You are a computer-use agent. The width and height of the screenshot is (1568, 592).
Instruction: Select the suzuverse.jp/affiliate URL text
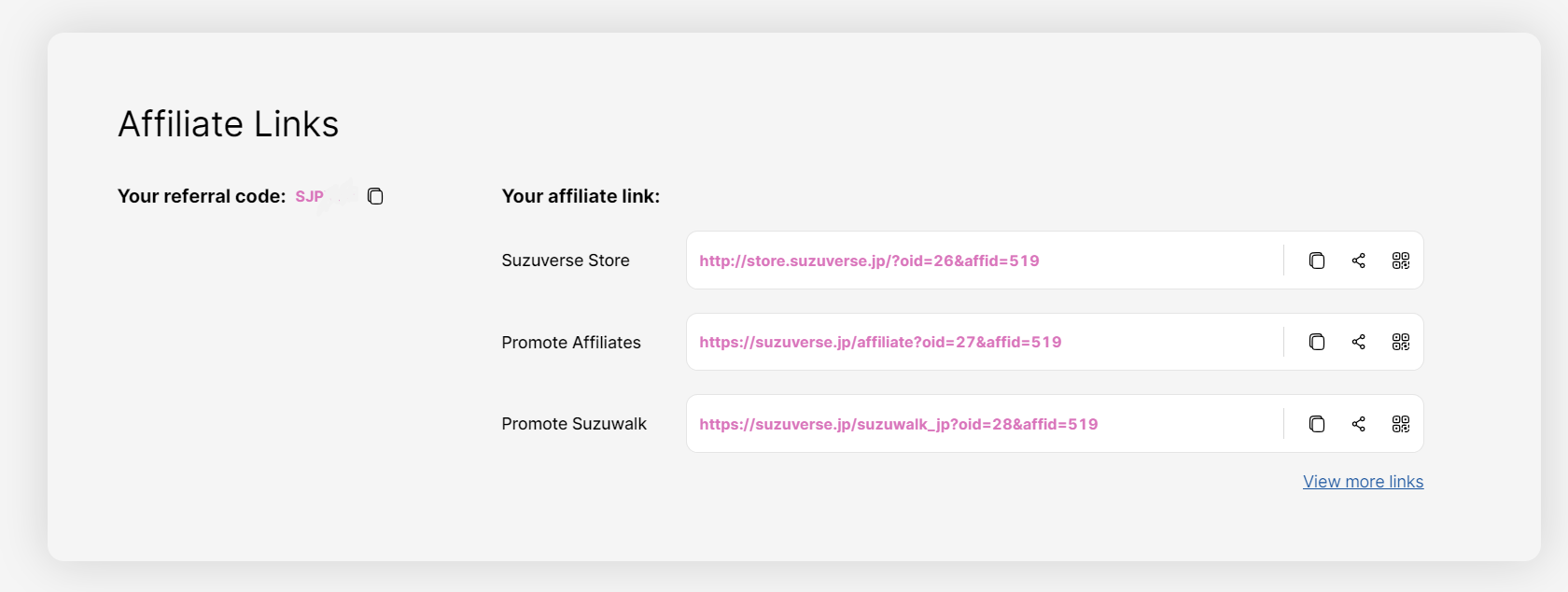[x=880, y=342]
